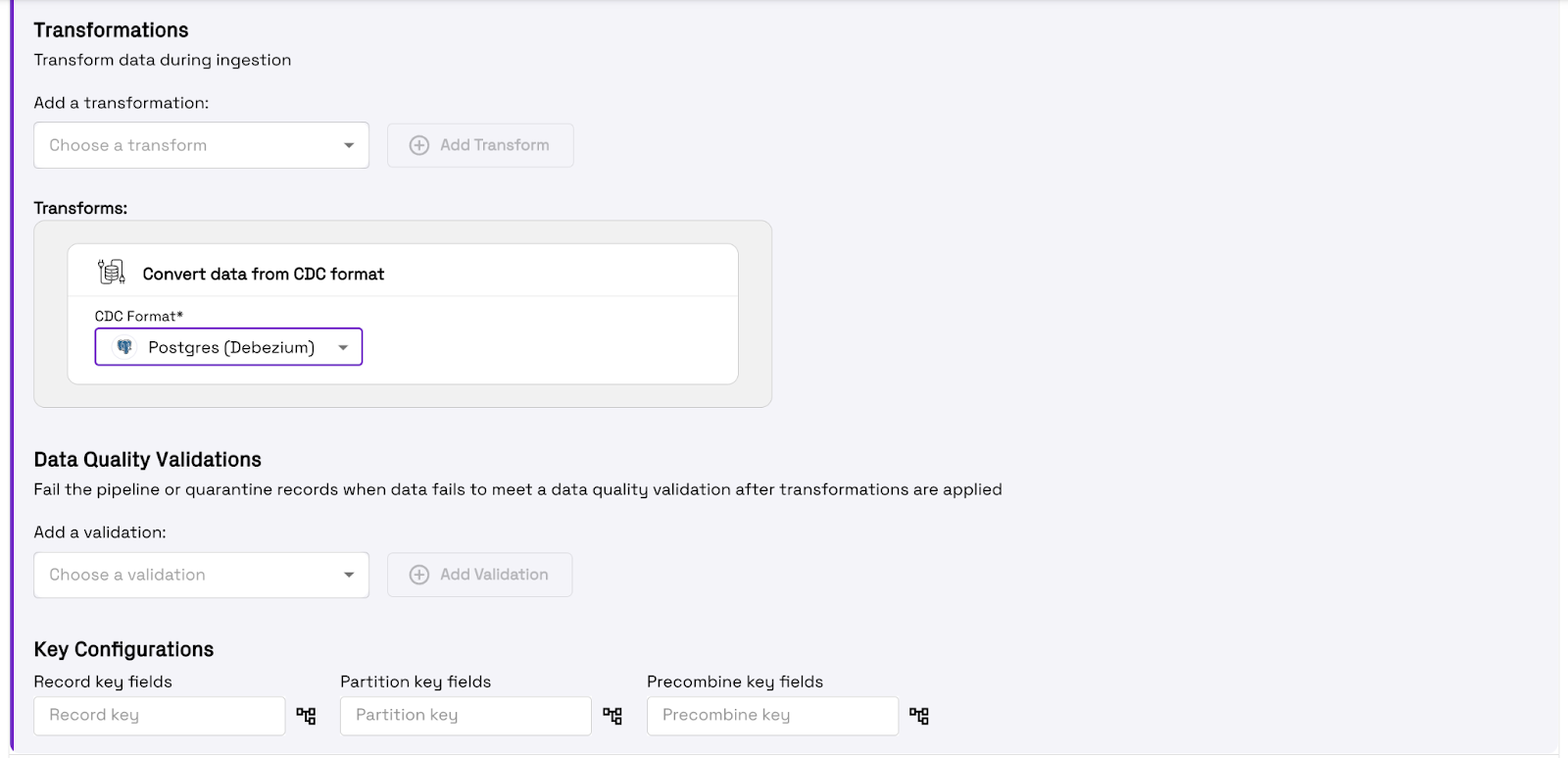Click the schema picker icon beside Record key
The image size is (1568, 758).
tap(307, 716)
